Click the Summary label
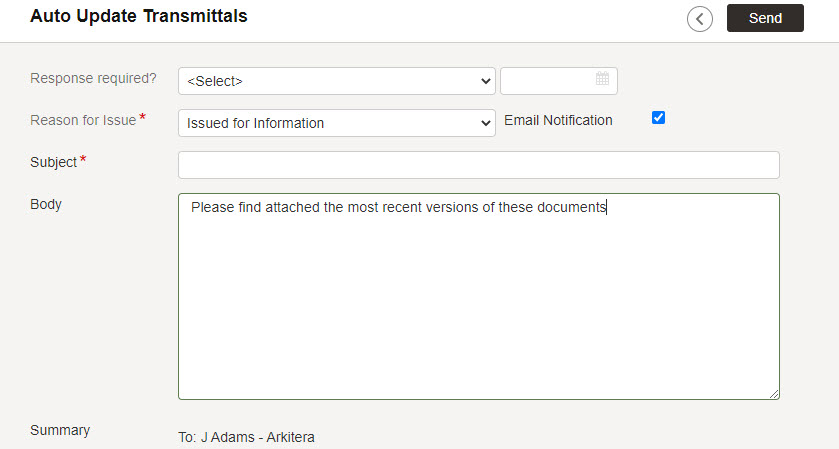The width and height of the screenshot is (839, 449). click(60, 430)
